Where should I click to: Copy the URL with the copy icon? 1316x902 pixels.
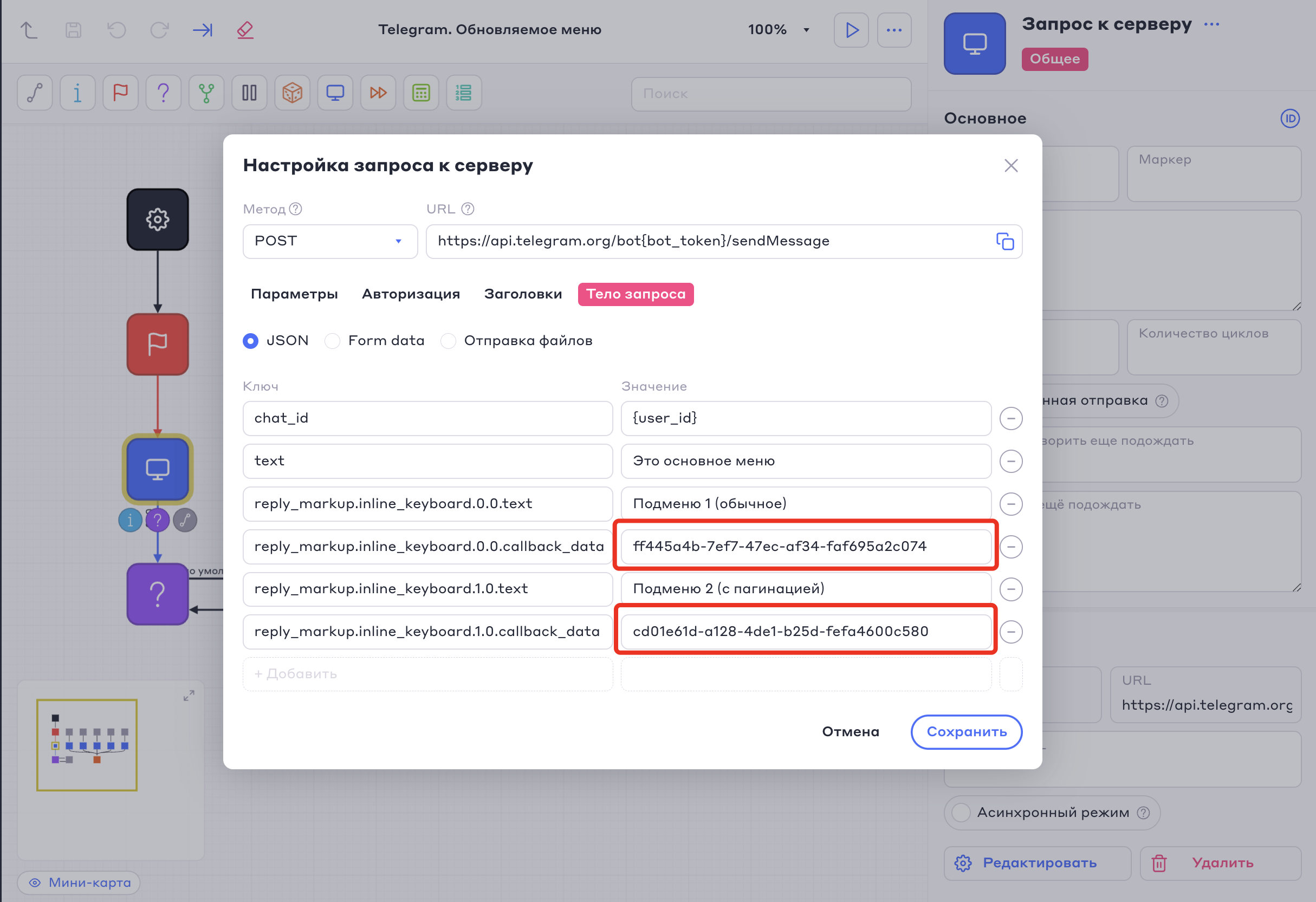1005,242
